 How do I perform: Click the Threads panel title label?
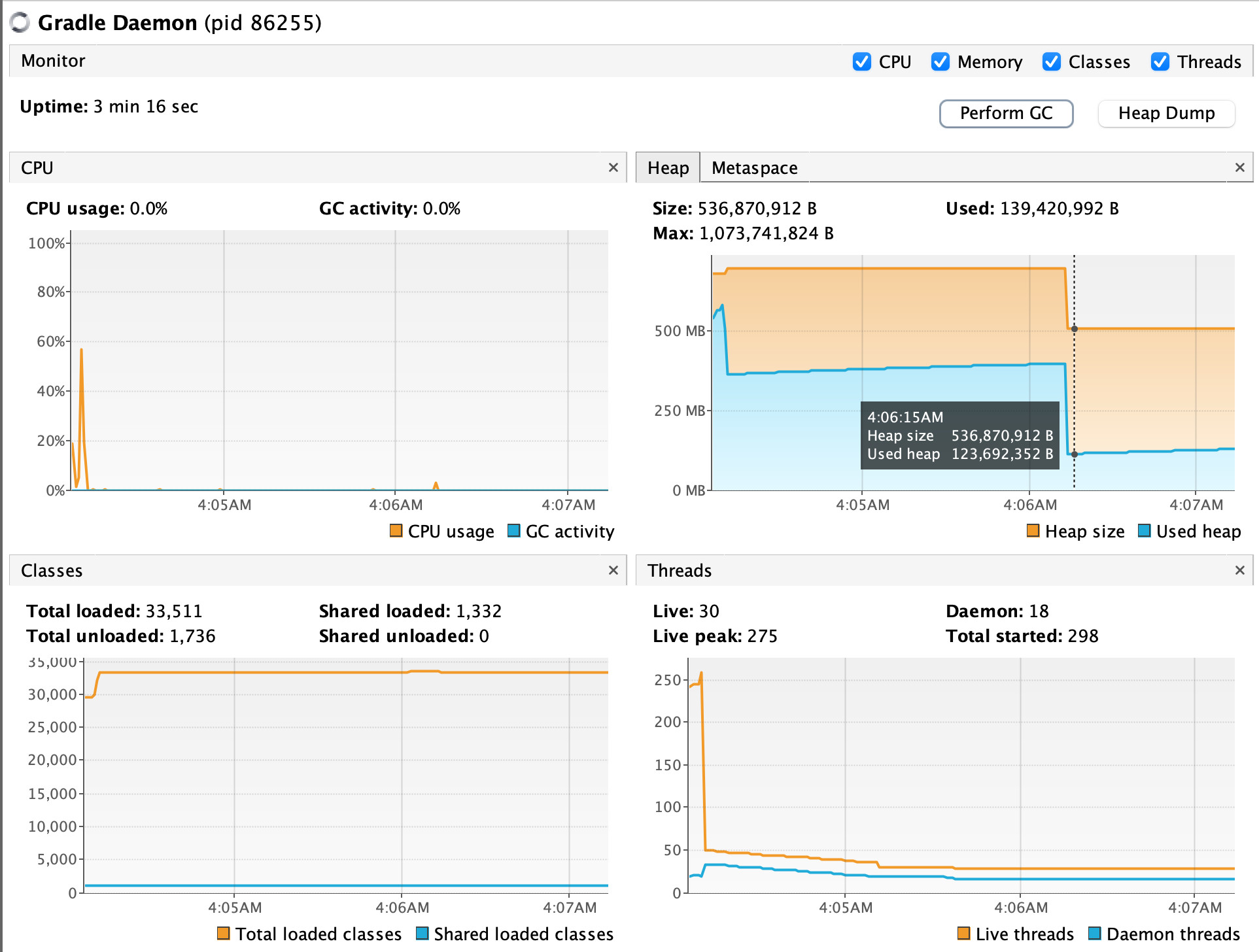click(679, 571)
